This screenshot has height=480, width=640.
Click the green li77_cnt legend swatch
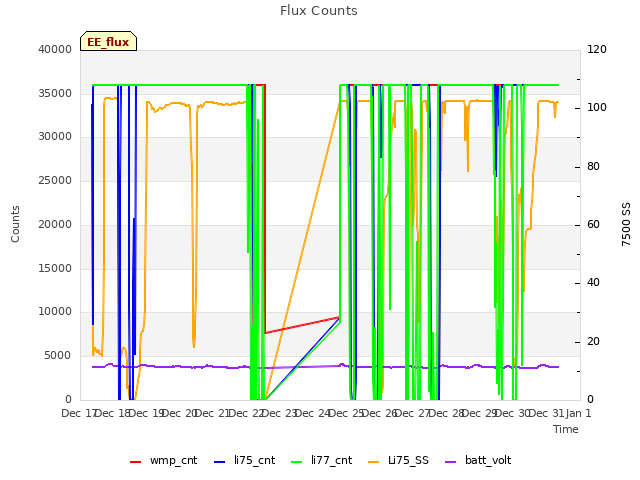(297, 462)
